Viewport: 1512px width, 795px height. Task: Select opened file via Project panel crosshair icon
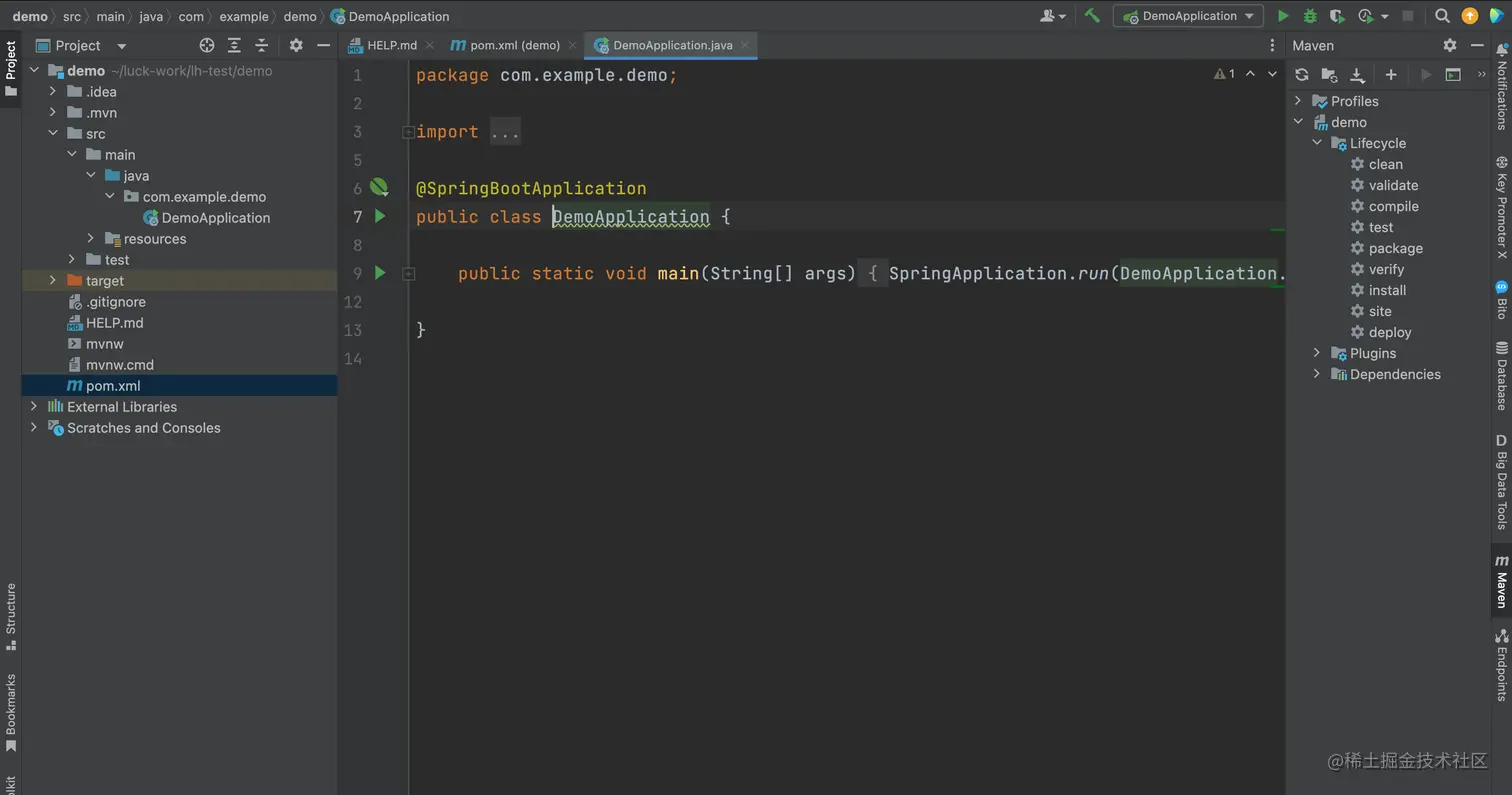click(207, 45)
